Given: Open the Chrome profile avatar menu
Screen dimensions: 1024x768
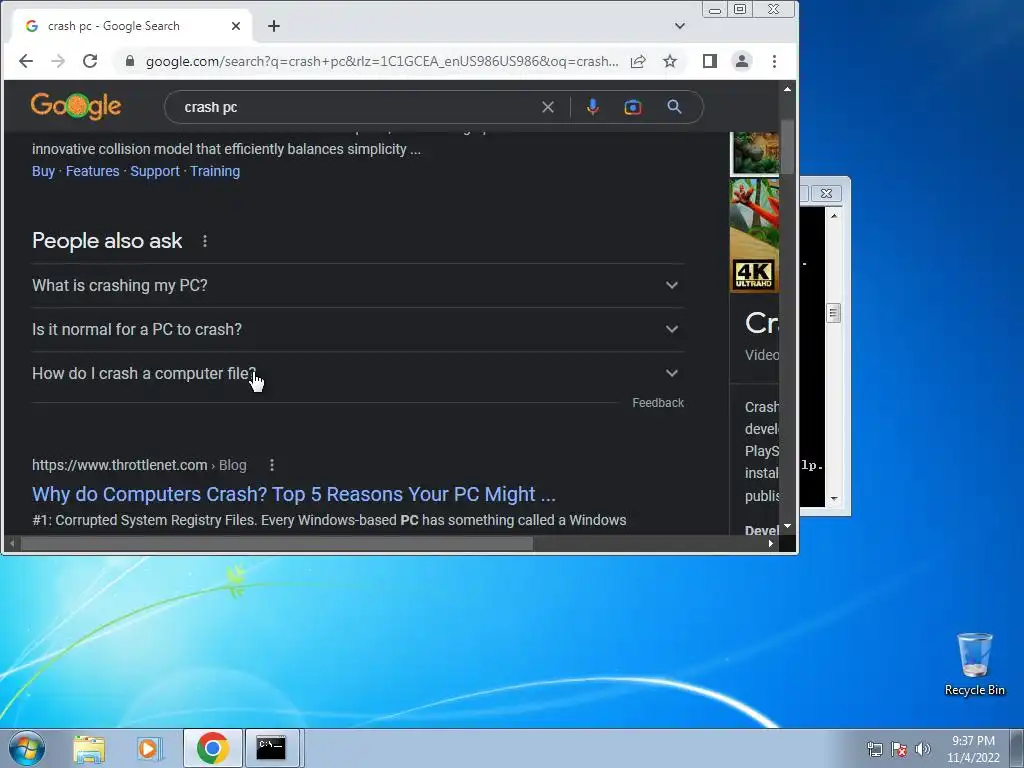Looking at the screenshot, I should 742,61.
